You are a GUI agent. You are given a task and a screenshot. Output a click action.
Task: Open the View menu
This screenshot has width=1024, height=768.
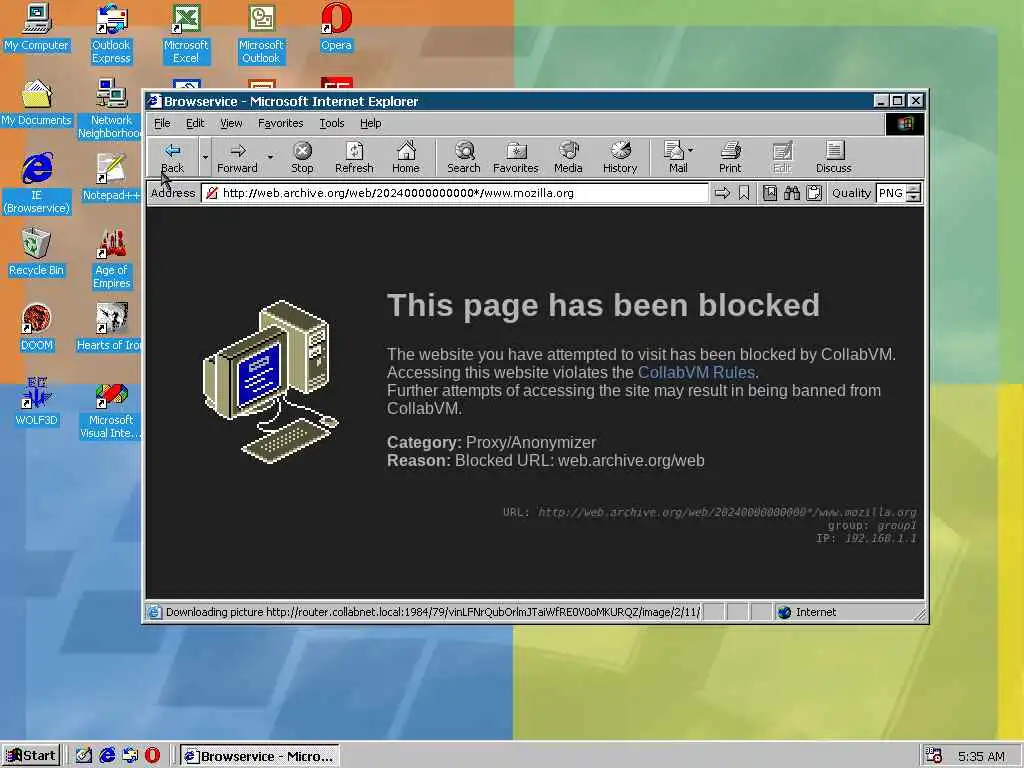click(x=231, y=123)
